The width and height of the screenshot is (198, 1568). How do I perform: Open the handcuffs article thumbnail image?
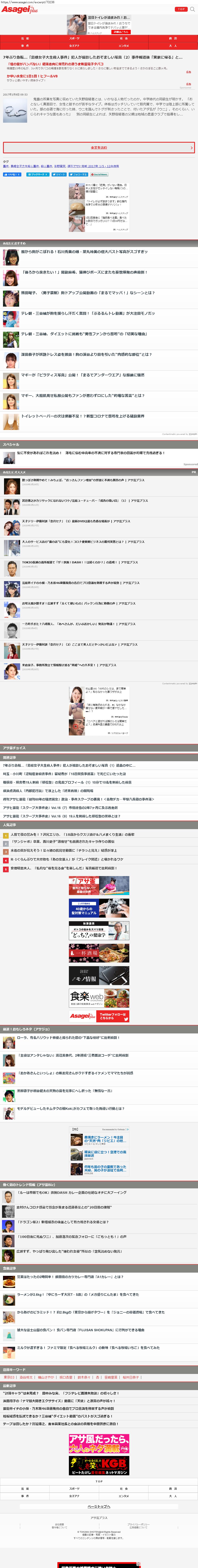coord(15,110)
